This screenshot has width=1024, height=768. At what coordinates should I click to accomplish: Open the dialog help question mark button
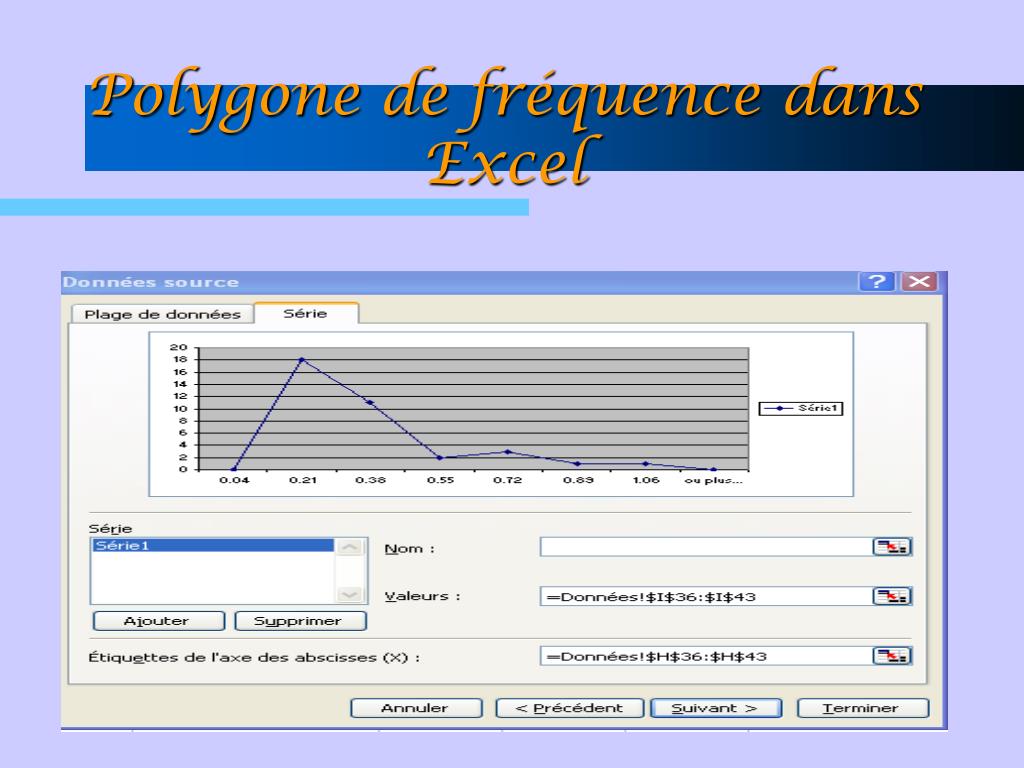877,281
